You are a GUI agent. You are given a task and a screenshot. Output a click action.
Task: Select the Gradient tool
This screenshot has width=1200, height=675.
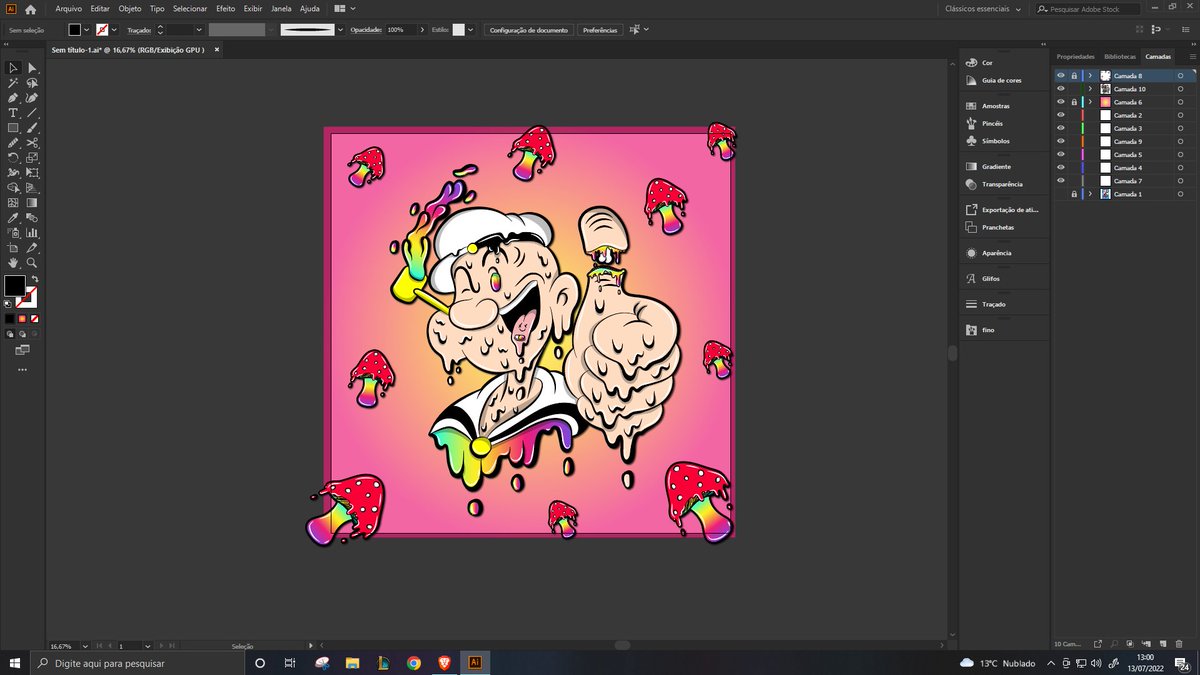32,202
